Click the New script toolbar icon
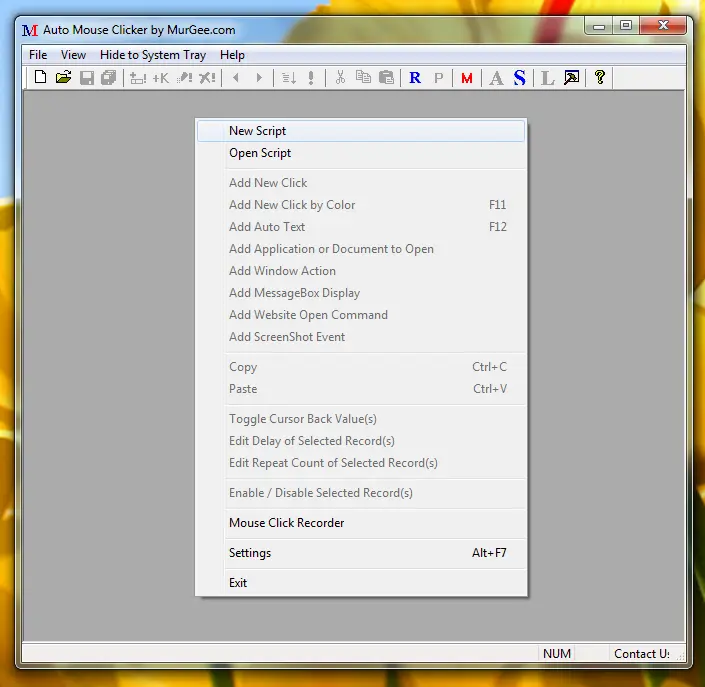705x687 pixels. (41, 78)
